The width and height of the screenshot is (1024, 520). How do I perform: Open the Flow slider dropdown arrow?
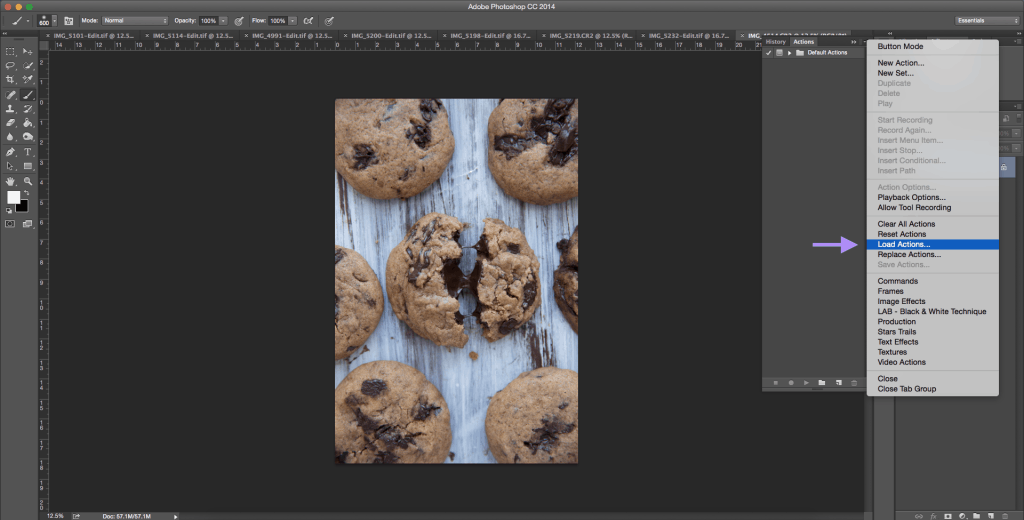(x=292, y=21)
